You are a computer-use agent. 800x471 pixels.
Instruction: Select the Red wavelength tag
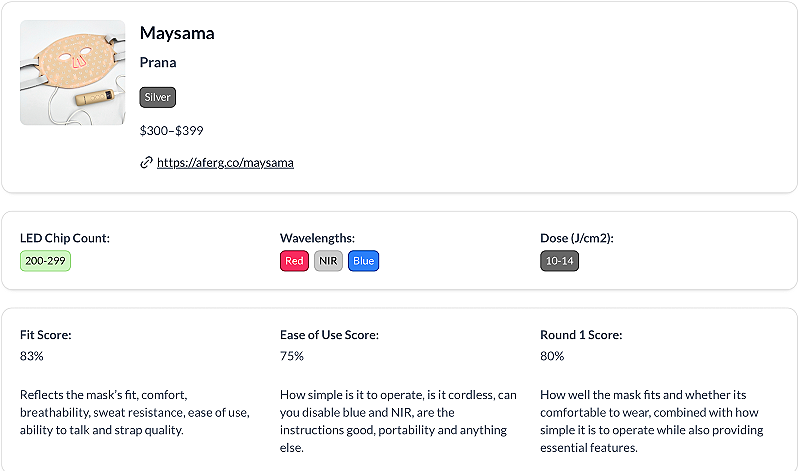tap(294, 261)
